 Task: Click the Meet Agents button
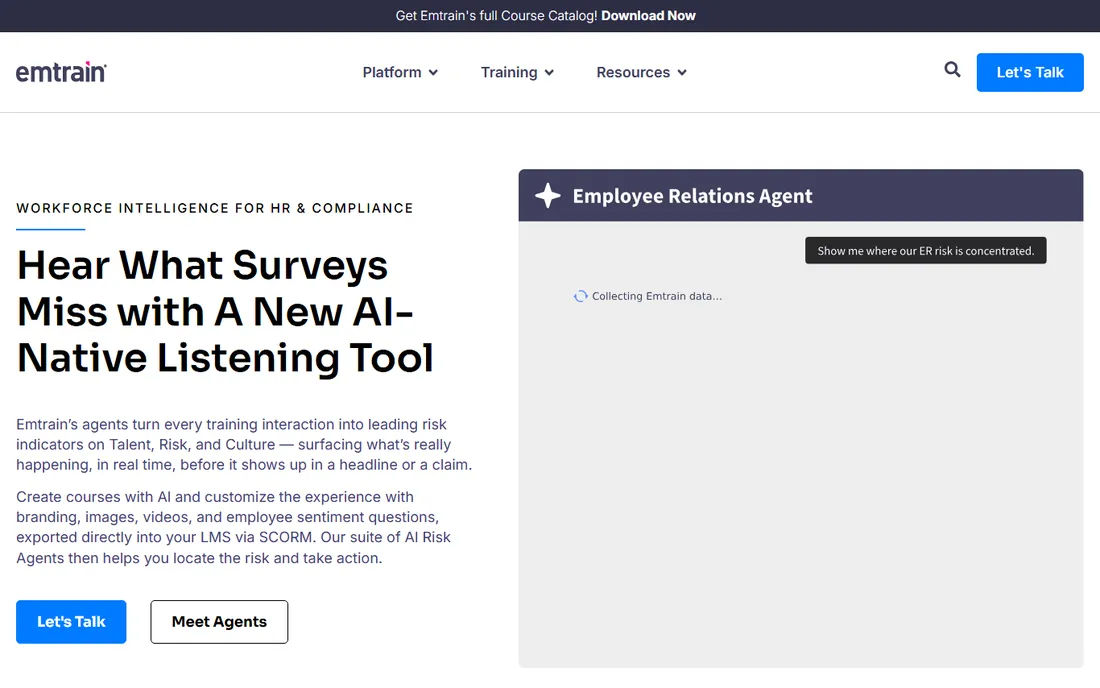[219, 621]
